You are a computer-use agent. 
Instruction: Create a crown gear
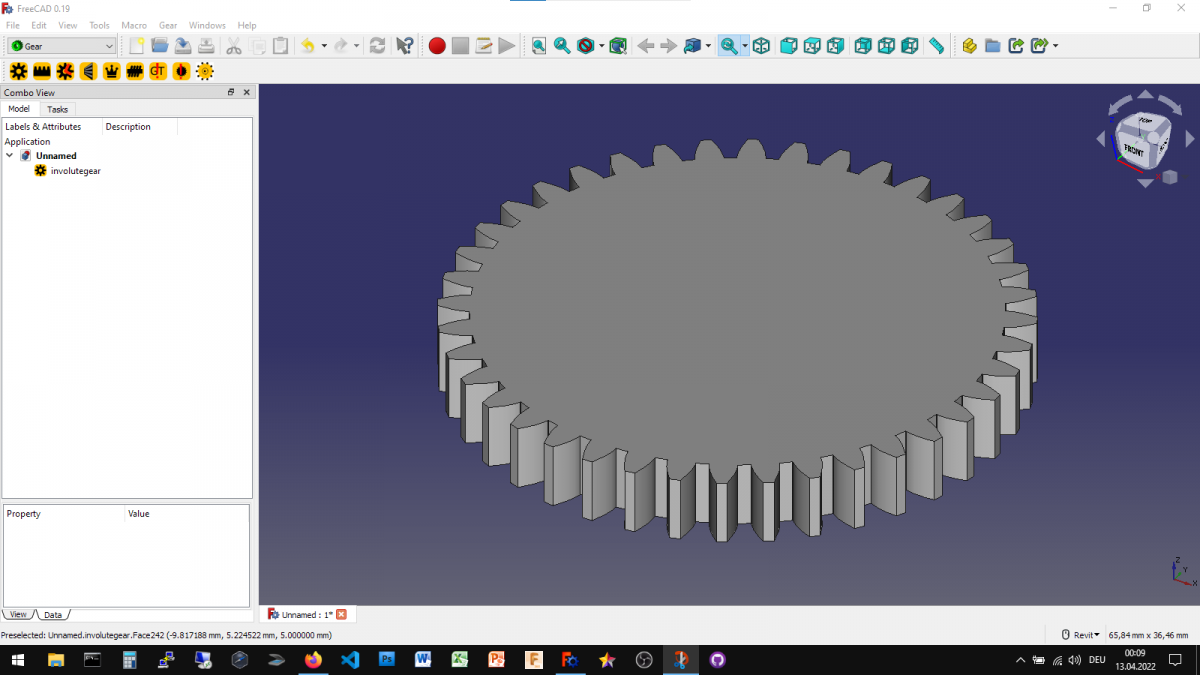tap(111, 71)
